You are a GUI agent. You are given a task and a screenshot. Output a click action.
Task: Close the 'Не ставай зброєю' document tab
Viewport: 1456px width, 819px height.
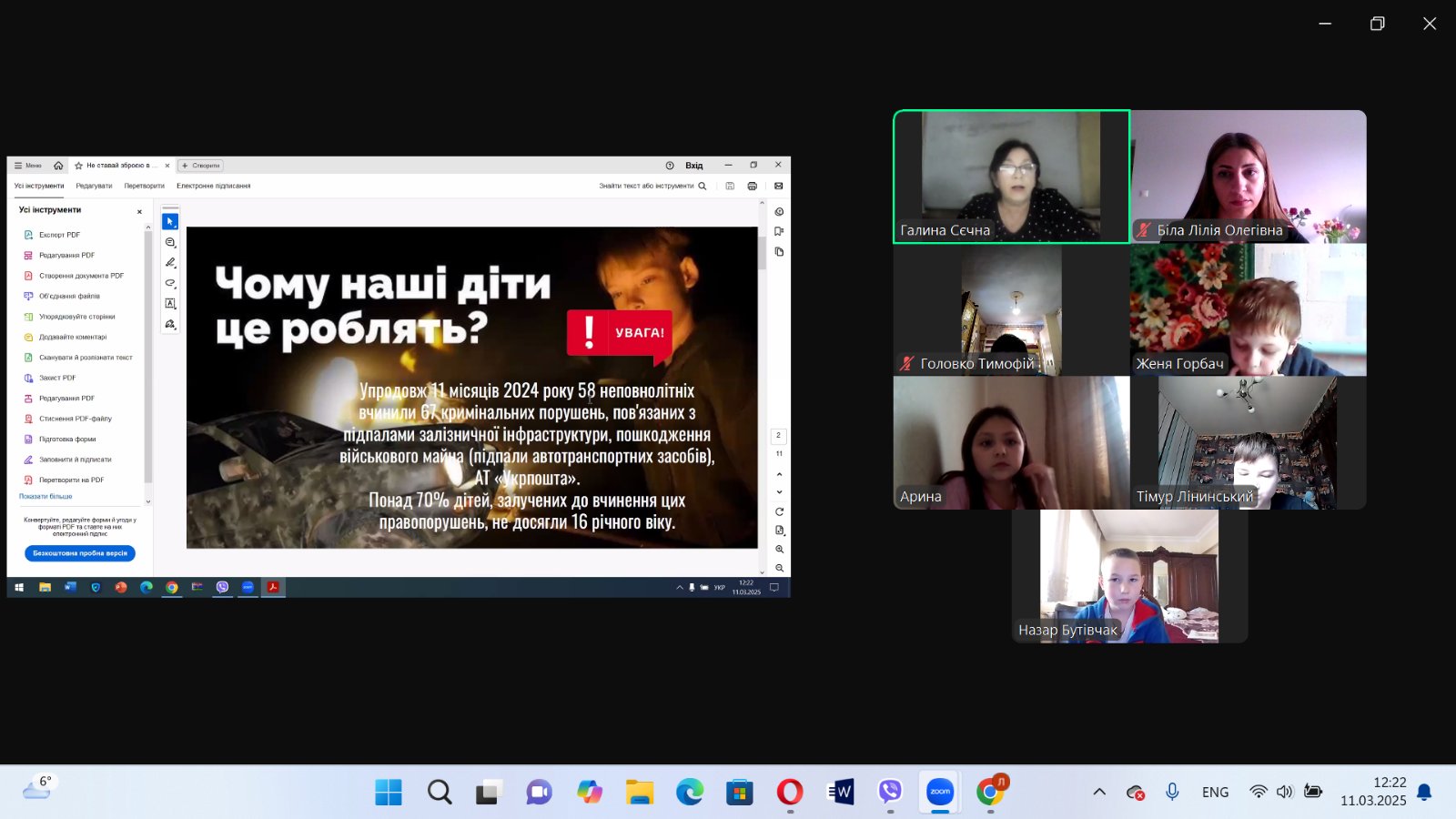click(x=167, y=166)
